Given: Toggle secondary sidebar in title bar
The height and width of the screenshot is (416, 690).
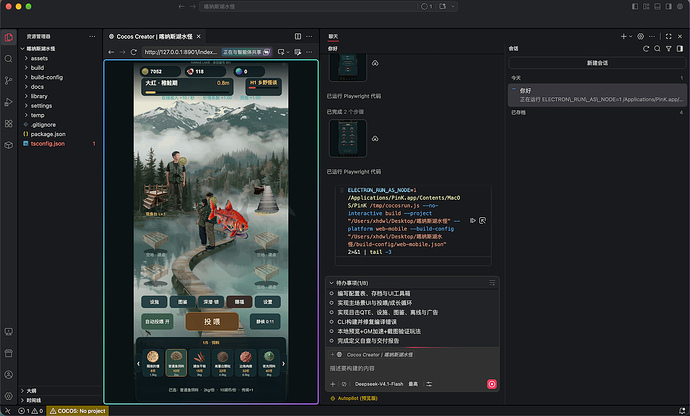Looking at the screenshot, I should 668,7.
